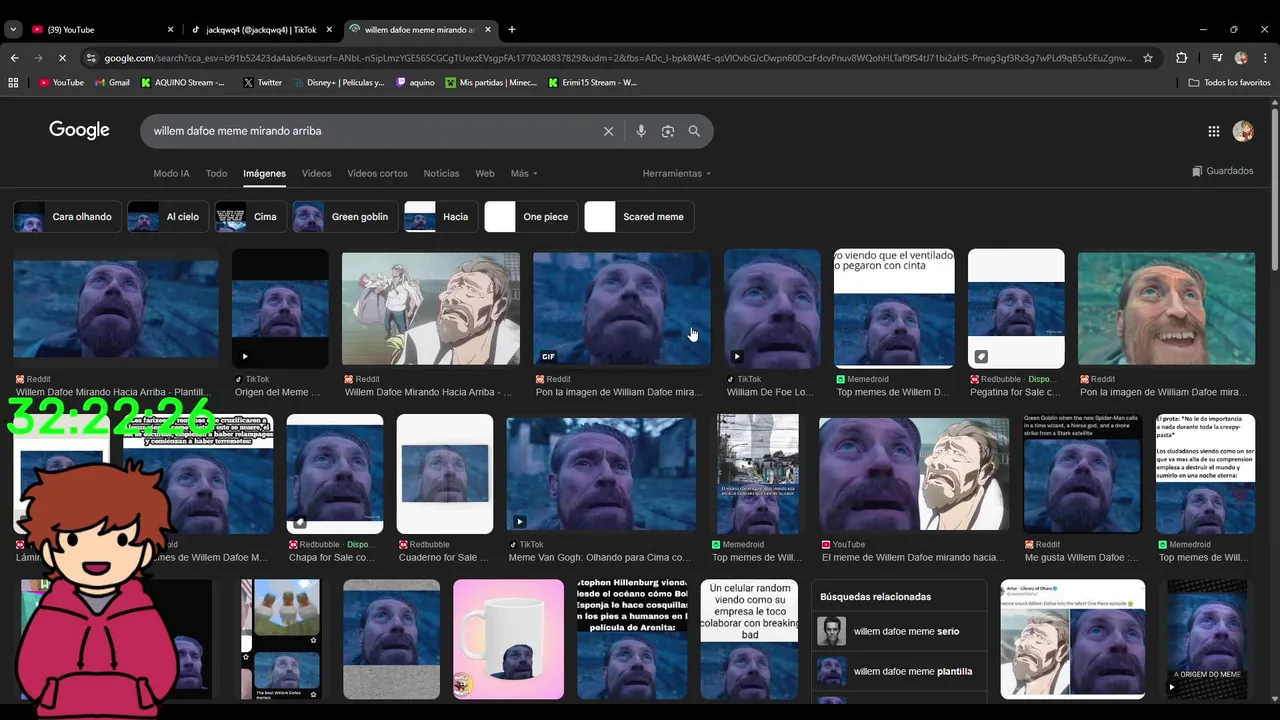Screen dimensions: 1280x720
Task: Open Google Lens image search icon
Action: [x=668, y=131]
